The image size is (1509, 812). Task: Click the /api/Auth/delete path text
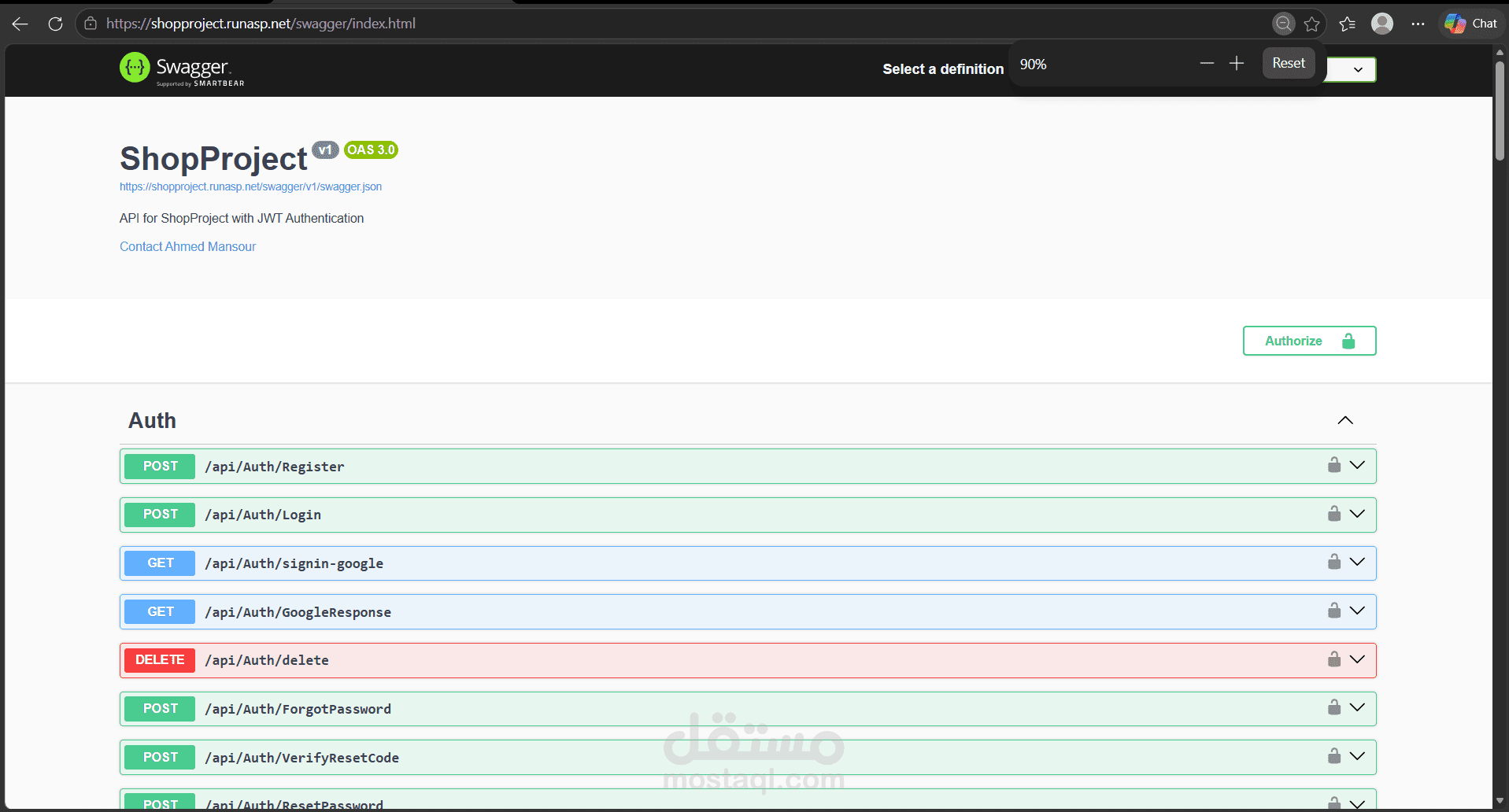(x=267, y=660)
